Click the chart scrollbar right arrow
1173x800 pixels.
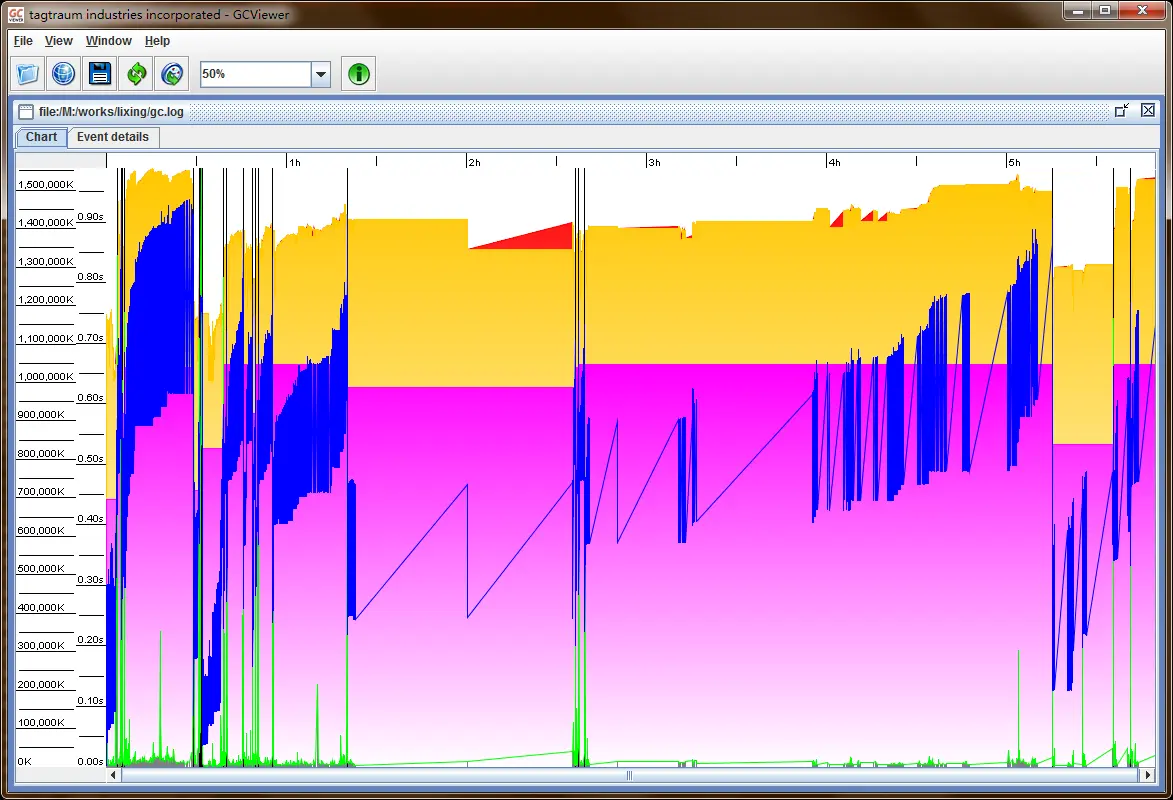[1146, 775]
